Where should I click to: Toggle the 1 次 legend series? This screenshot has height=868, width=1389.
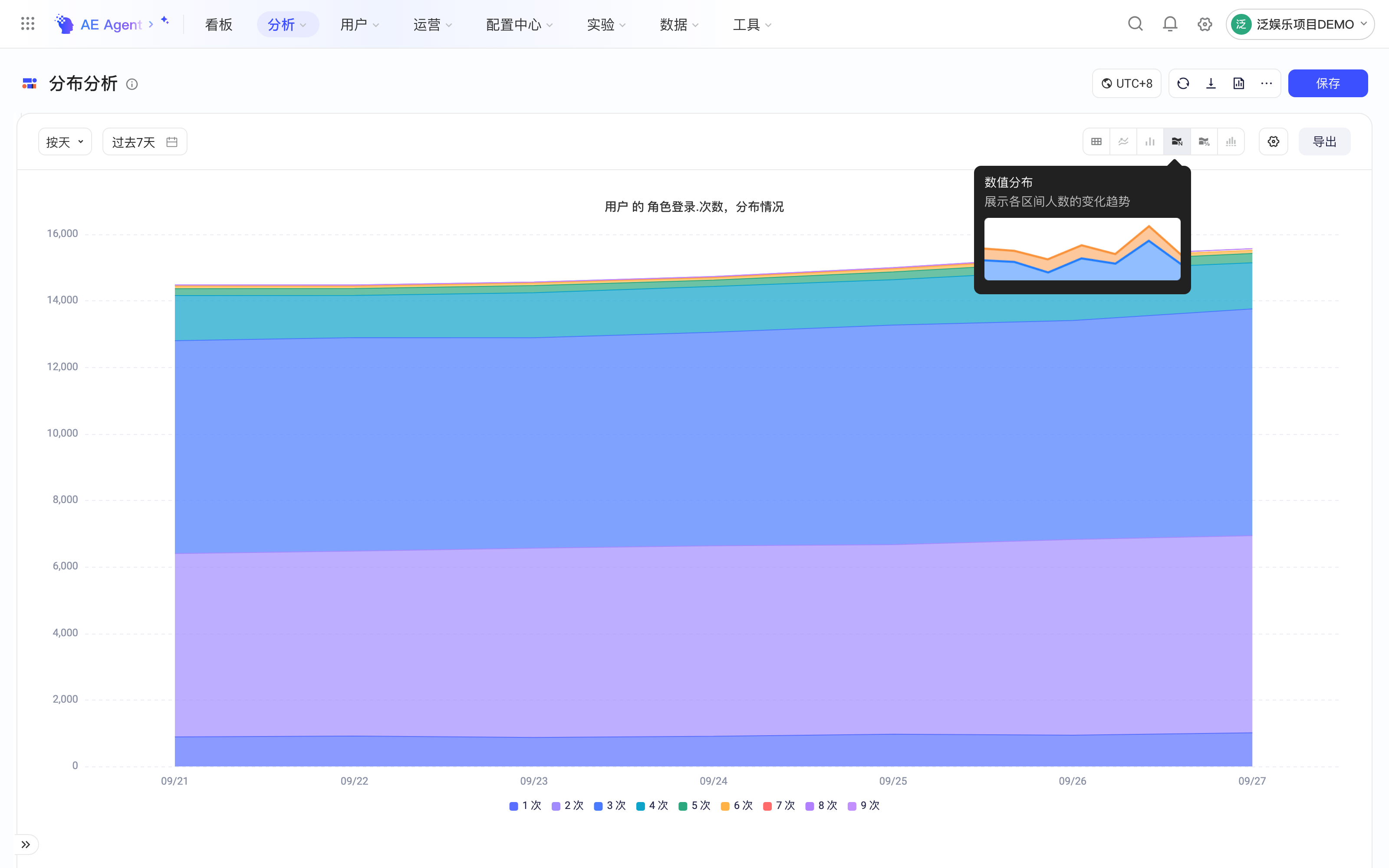525,806
